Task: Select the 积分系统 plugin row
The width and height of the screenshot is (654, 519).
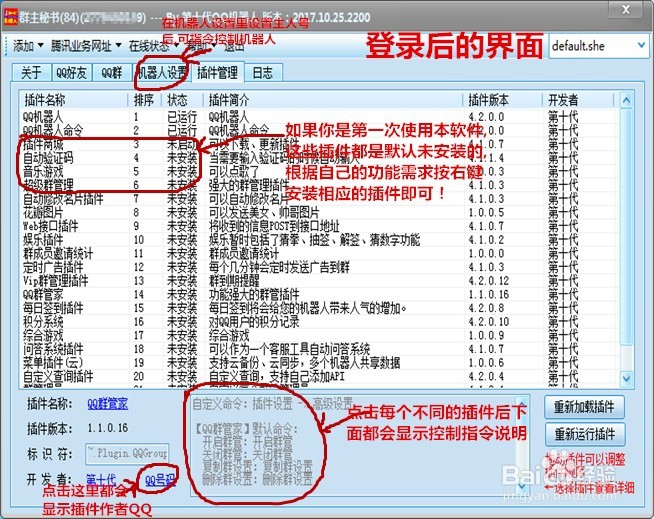Action: [319, 322]
